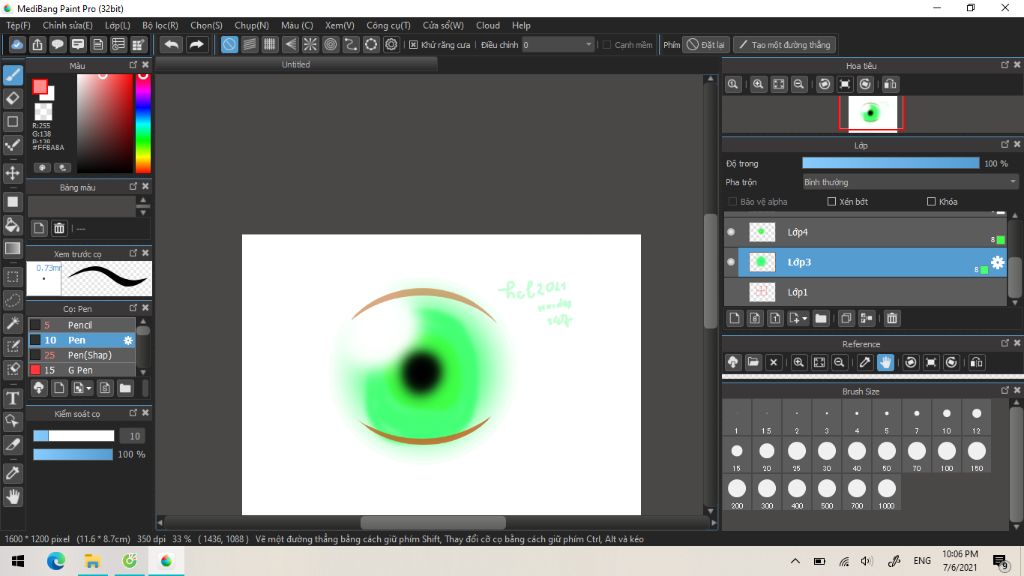Click the Undo arrow button
The width and height of the screenshot is (1024, 576).
tap(172, 44)
